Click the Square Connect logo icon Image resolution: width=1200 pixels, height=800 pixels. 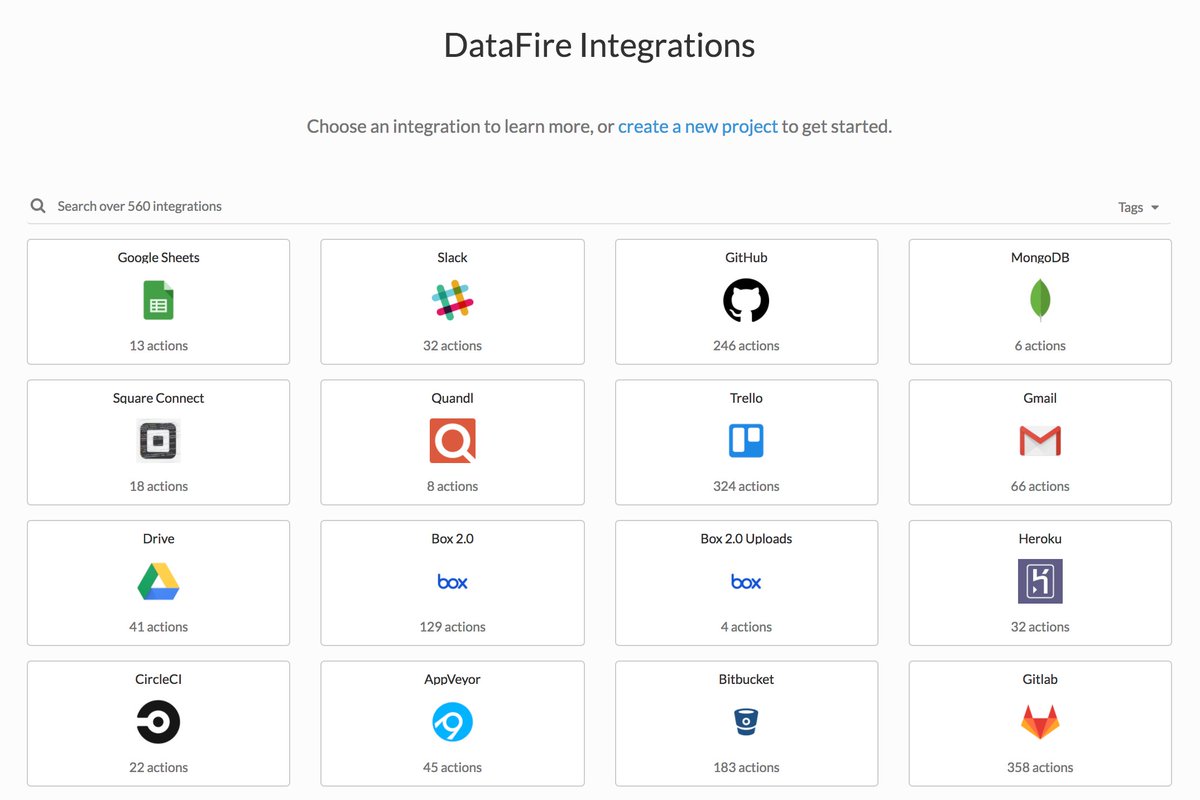pos(158,441)
